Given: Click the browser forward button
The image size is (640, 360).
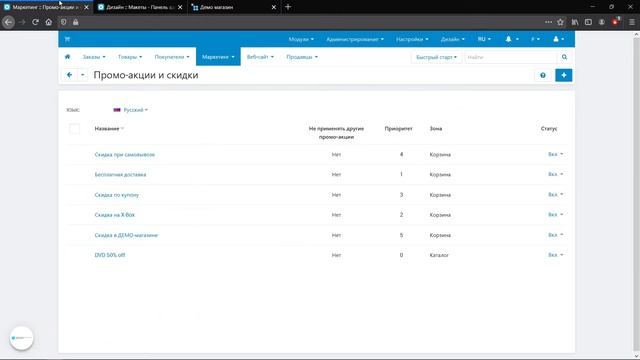Looking at the screenshot, I should click(22, 22).
